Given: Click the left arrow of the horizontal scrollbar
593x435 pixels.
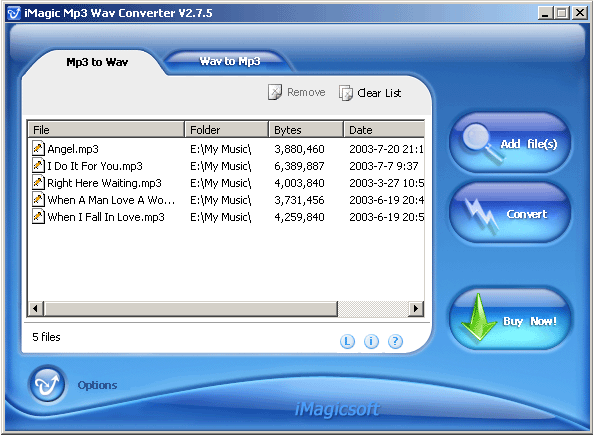Looking at the screenshot, I should tap(36, 309).
